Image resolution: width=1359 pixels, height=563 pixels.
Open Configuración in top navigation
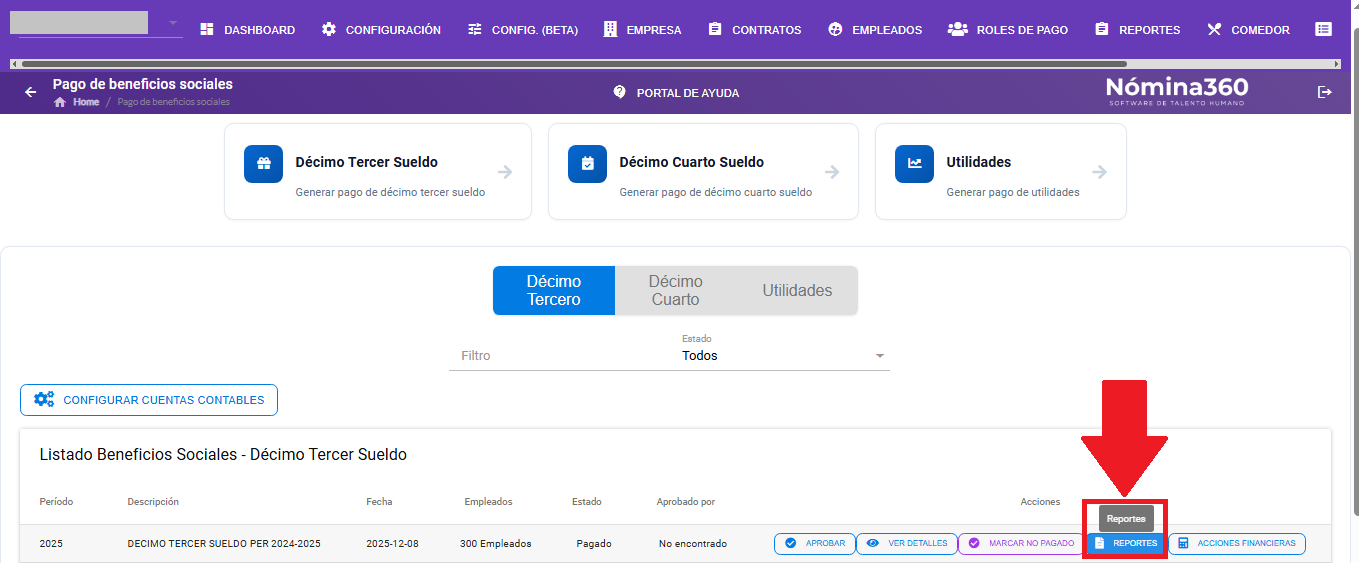click(381, 30)
